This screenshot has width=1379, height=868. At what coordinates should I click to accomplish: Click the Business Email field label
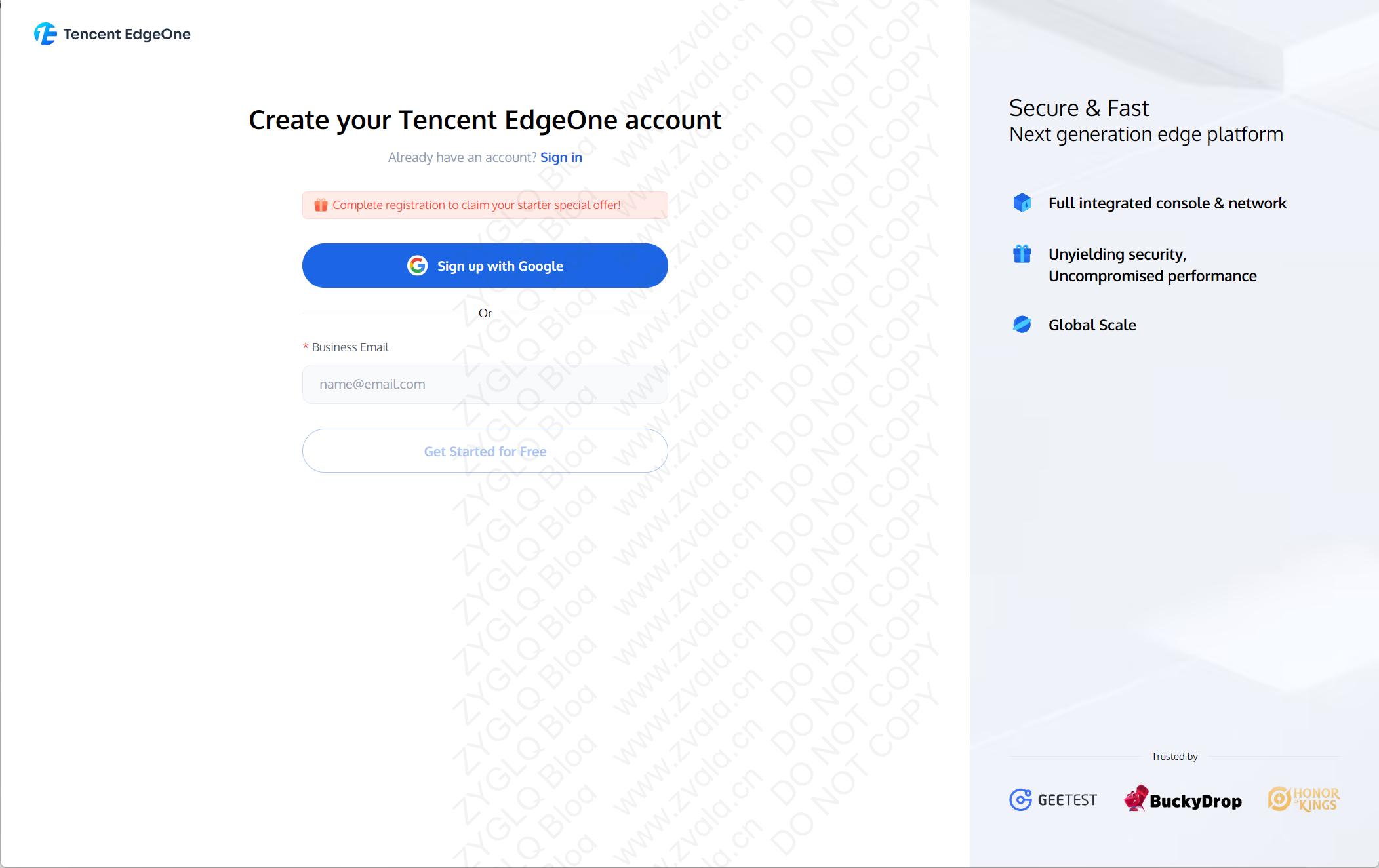350,347
